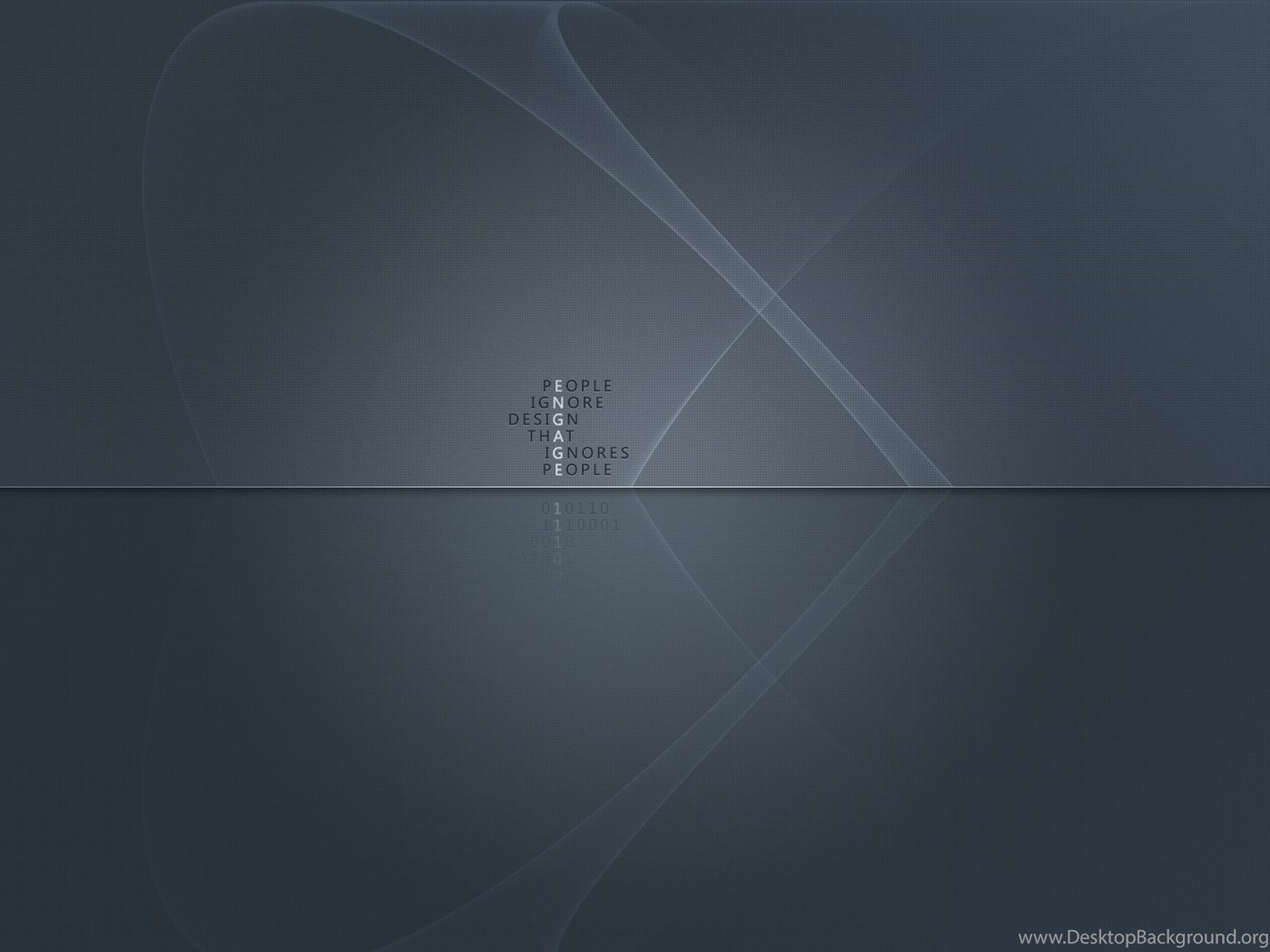Screen dimensions: 1270x952
Task: Click the word PEOPLE on the top line
Action: (x=578, y=386)
